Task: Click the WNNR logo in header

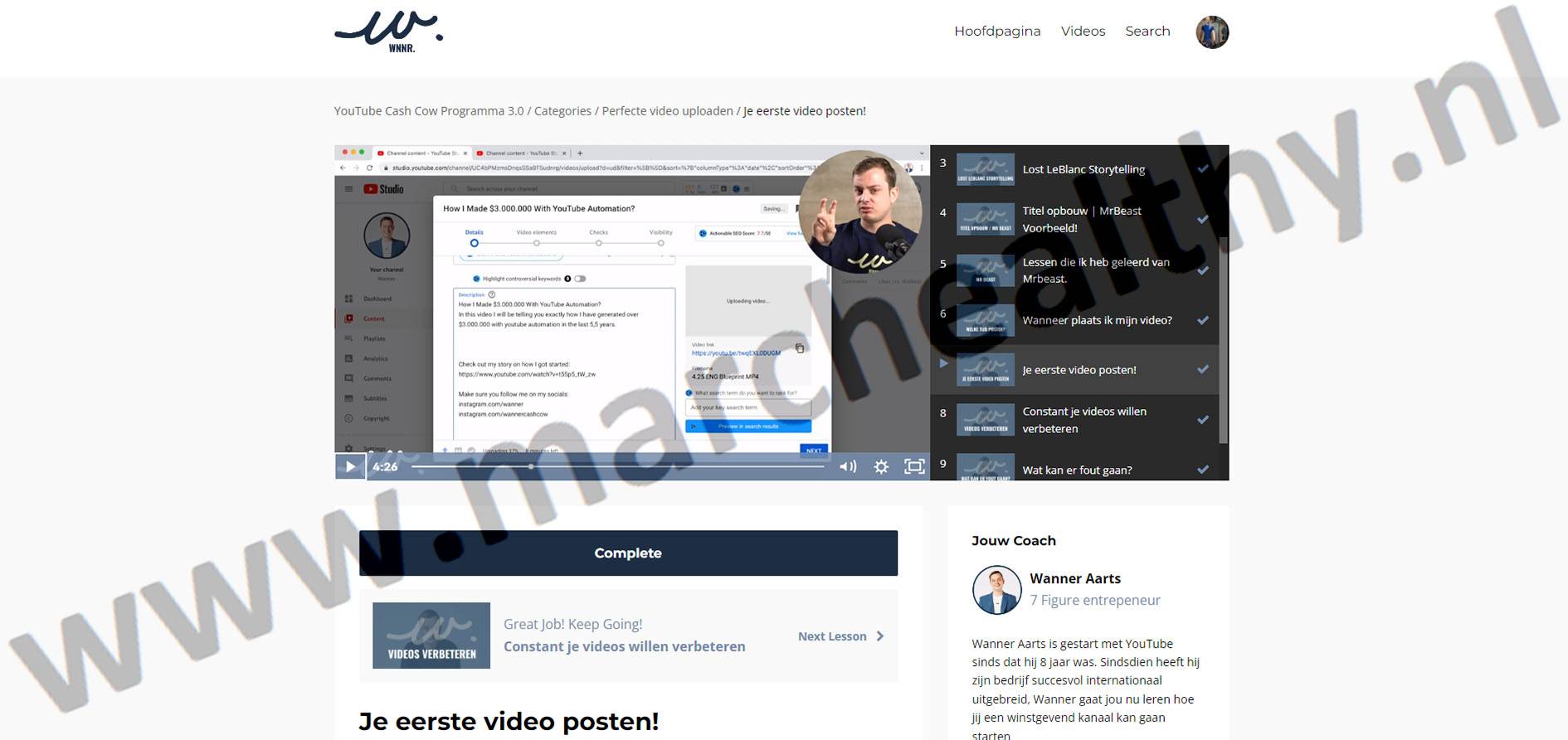Action: point(388,32)
